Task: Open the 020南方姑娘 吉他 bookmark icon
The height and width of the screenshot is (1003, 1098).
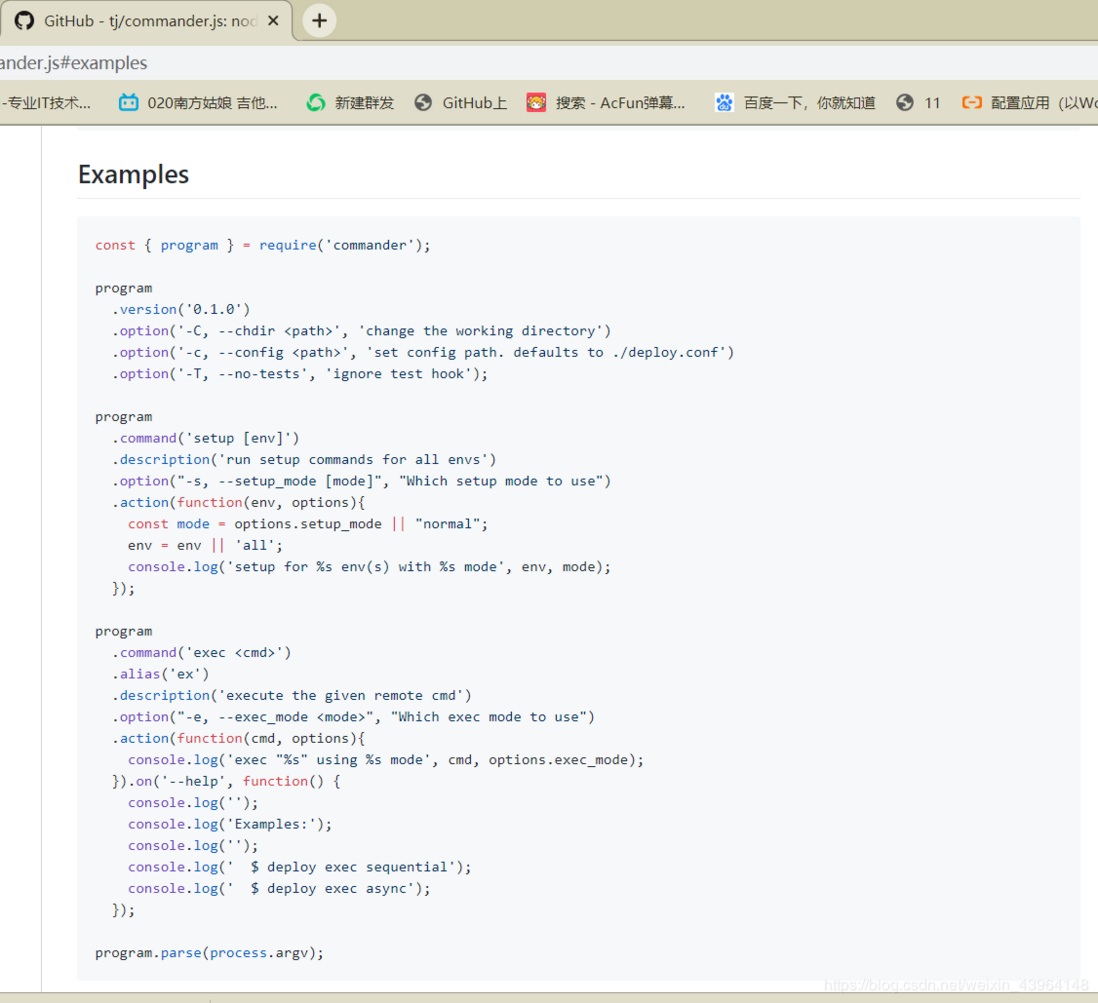Action: point(128,103)
